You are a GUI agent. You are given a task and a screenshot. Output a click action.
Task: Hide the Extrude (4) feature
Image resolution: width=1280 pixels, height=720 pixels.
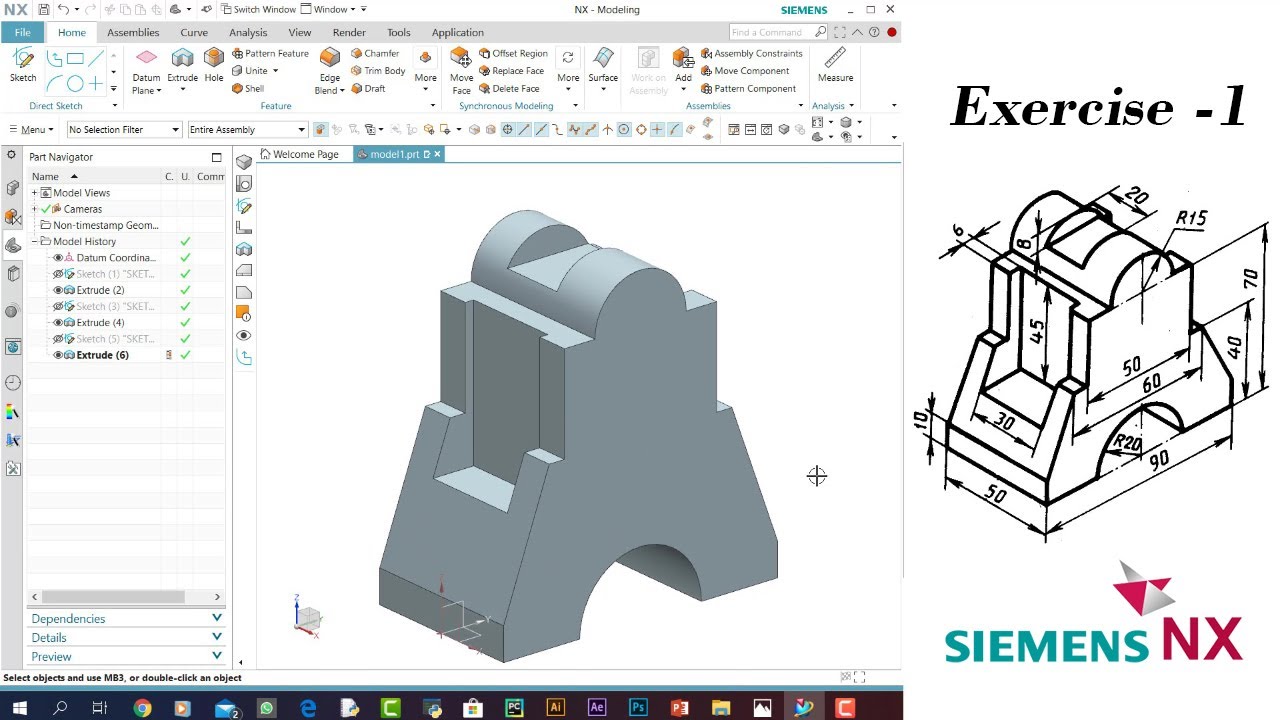(58, 322)
